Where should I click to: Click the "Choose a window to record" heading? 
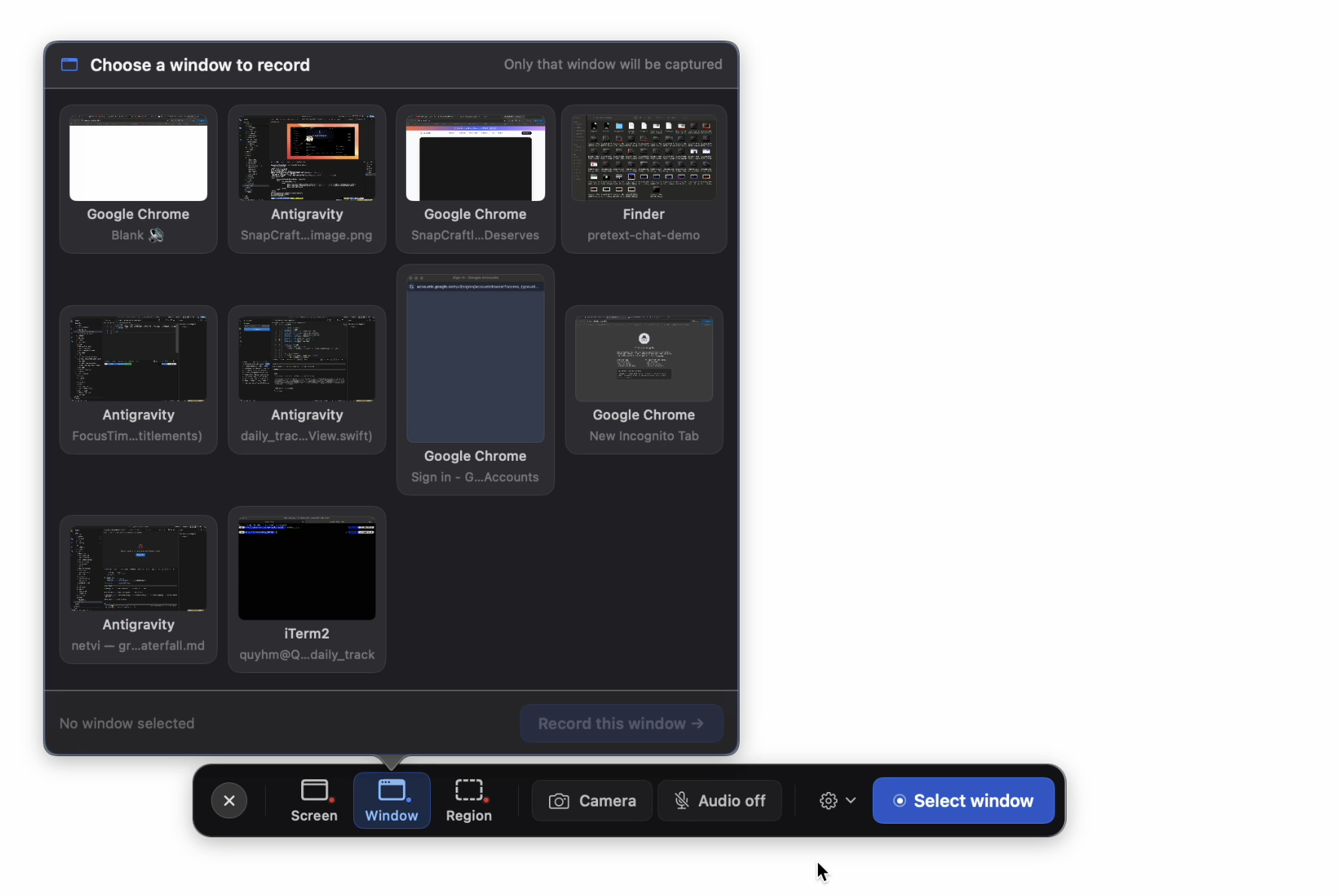point(200,65)
